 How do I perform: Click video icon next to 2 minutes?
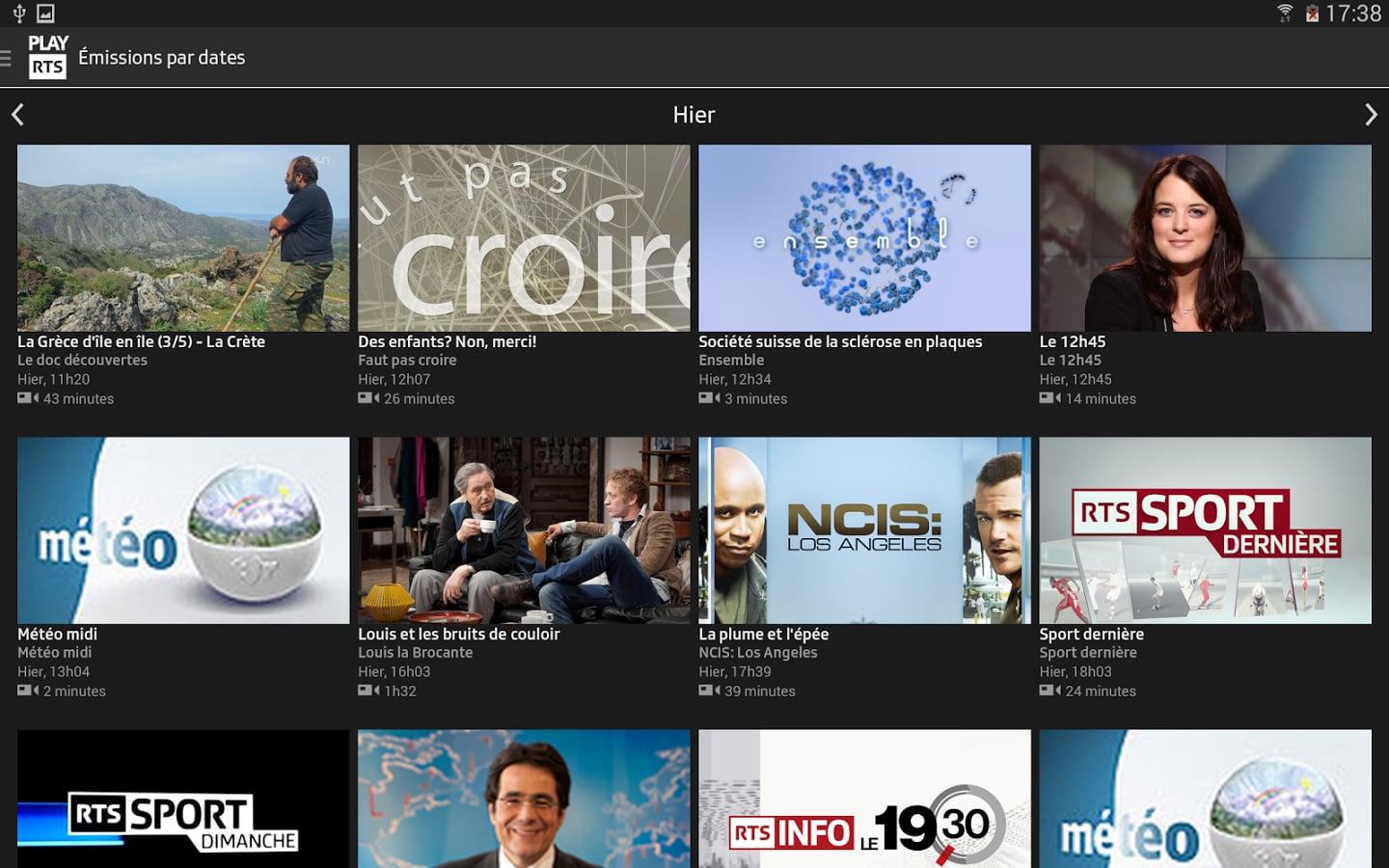point(28,690)
